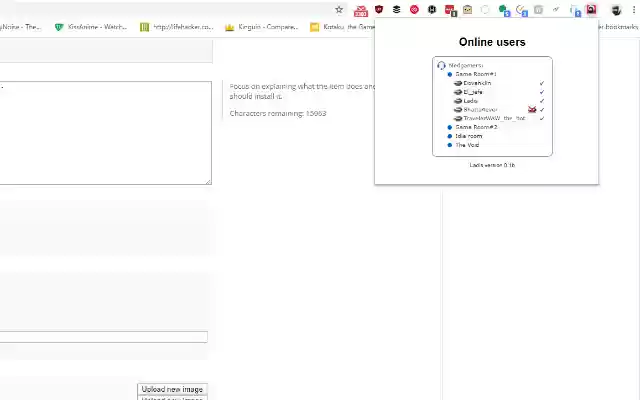Open the Chrome profile avatar
The width and height of the screenshot is (640, 400).
tap(616, 10)
